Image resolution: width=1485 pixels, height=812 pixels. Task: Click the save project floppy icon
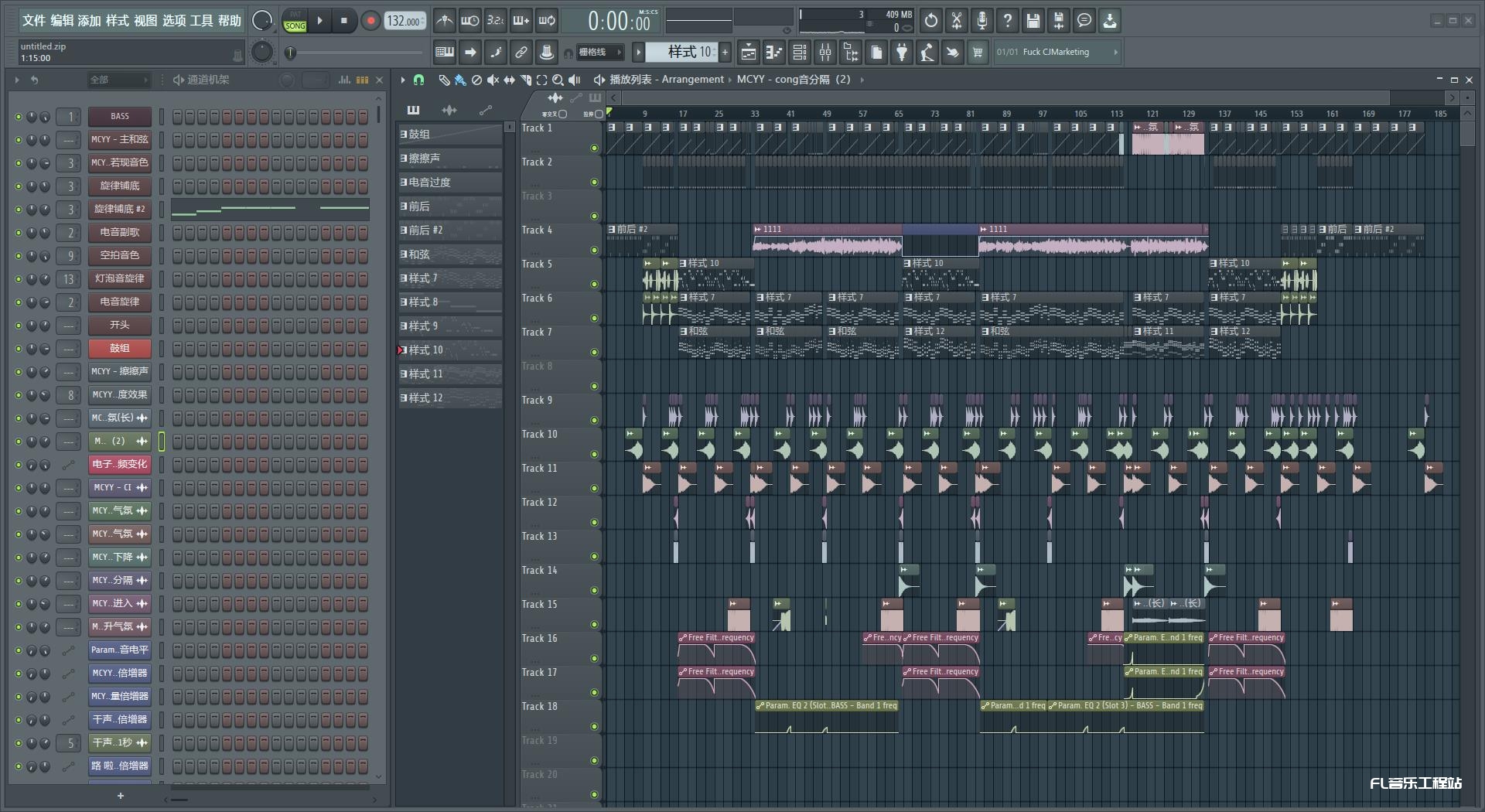tap(1033, 21)
